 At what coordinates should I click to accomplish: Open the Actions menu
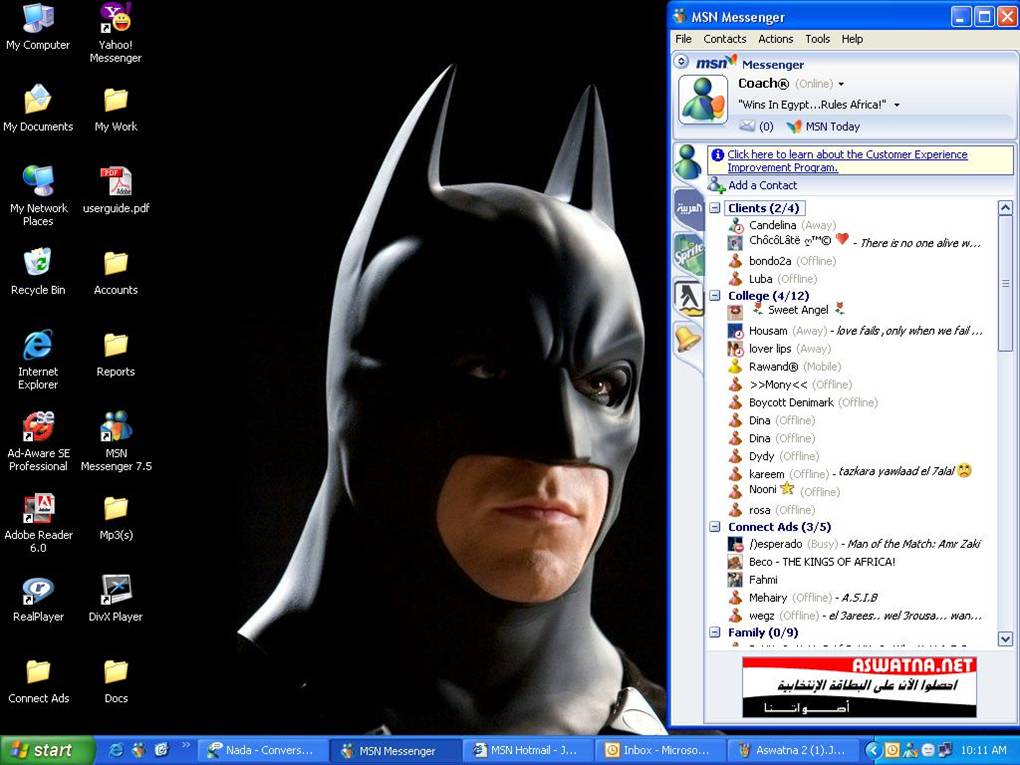[x=775, y=39]
